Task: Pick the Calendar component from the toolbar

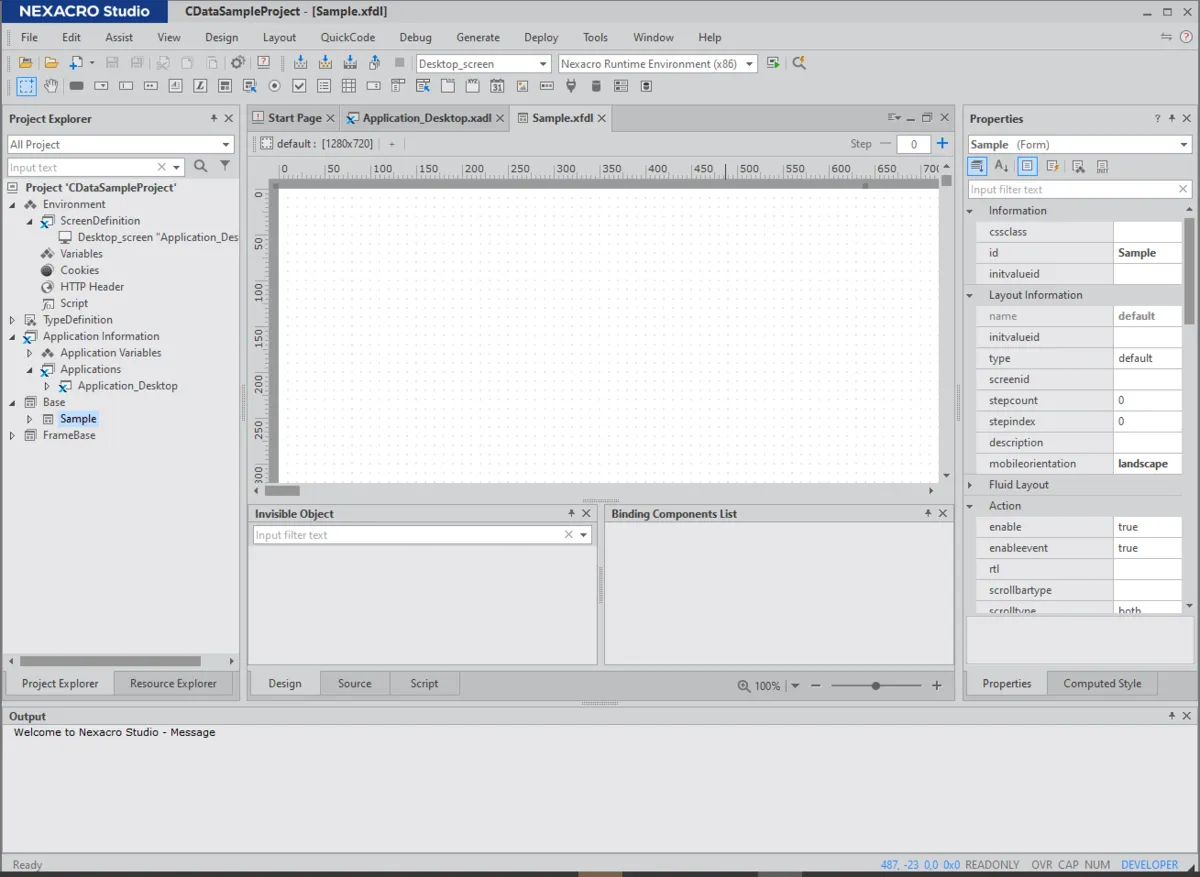Action: tap(497, 86)
